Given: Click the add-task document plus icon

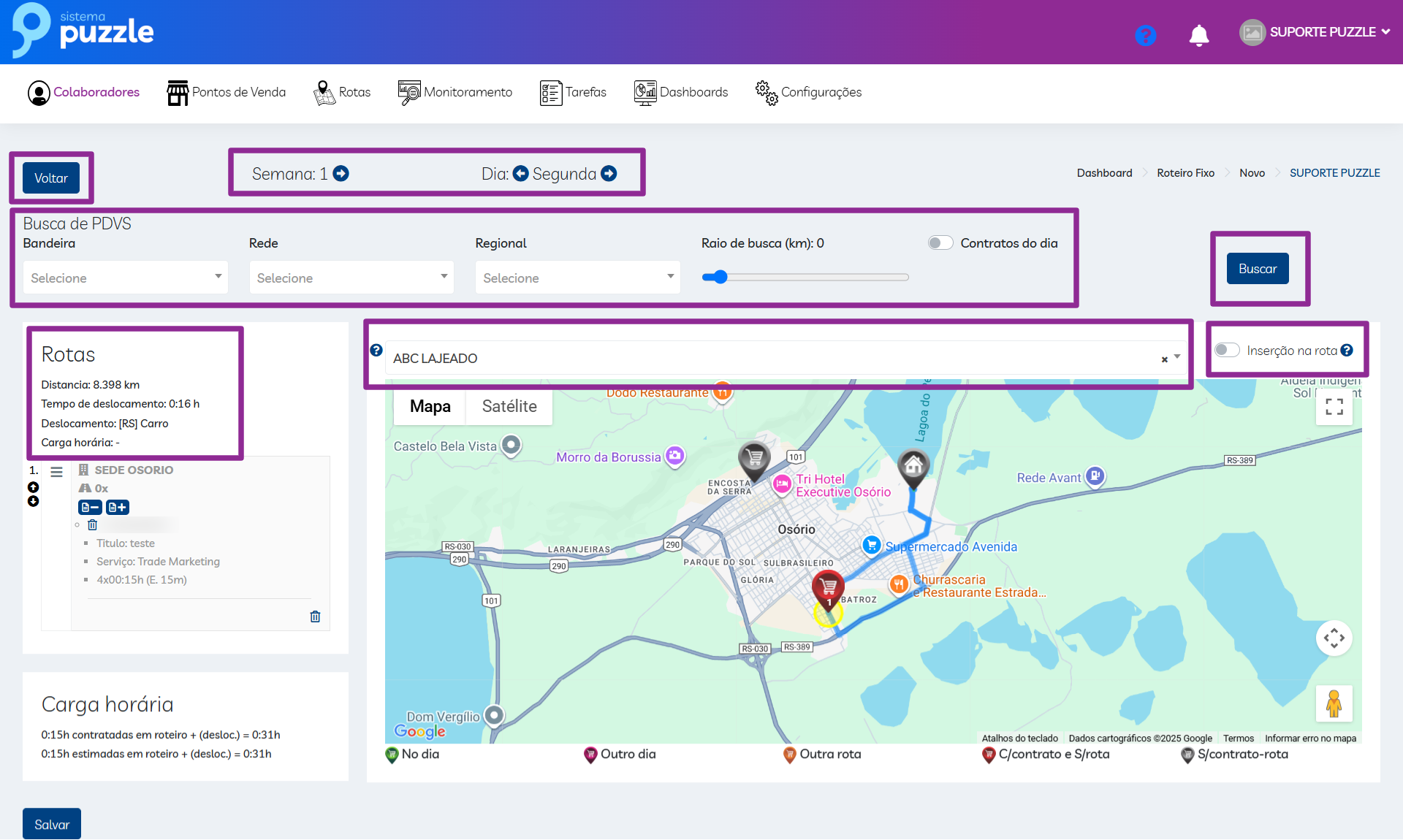Looking at the screenshot, I should point(118,507).
